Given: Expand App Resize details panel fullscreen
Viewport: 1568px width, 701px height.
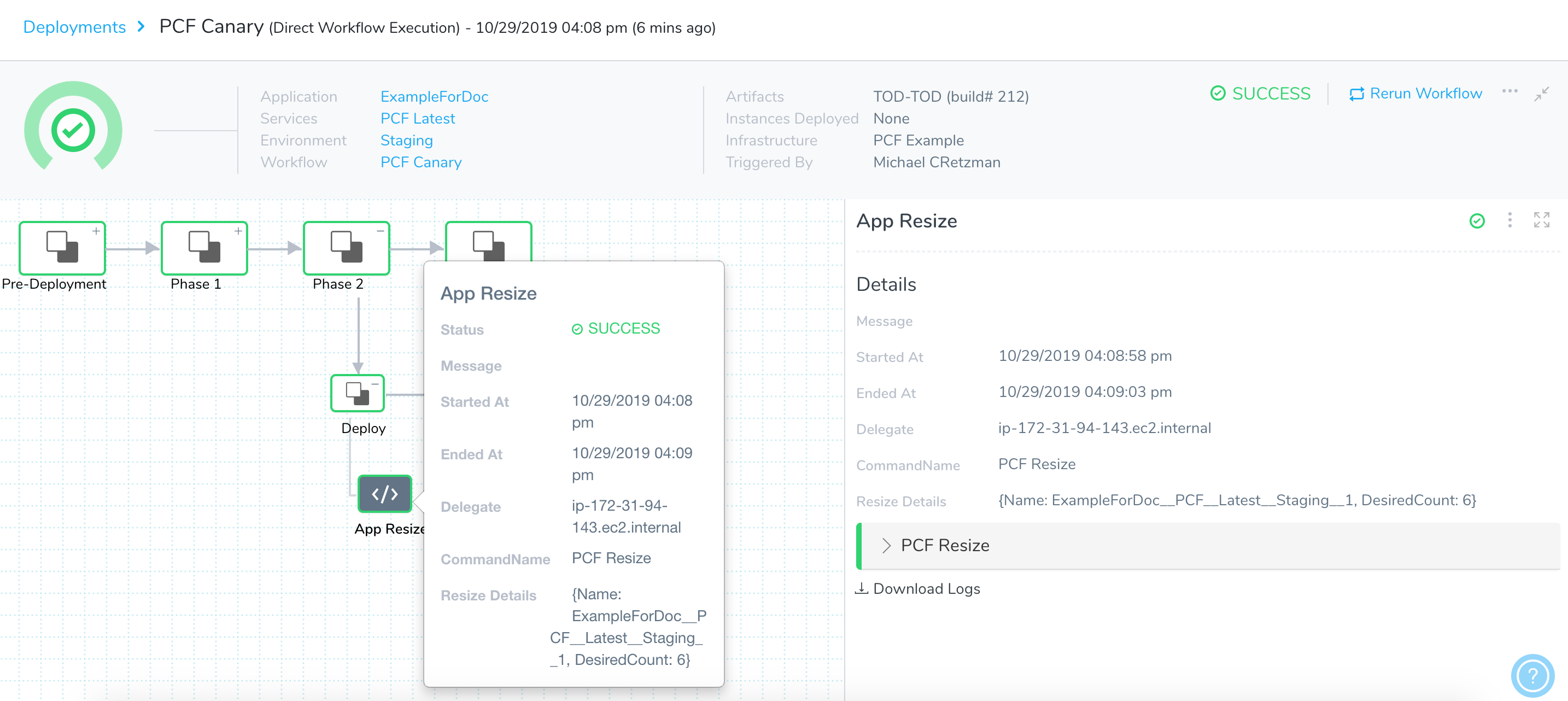Looking at the screenshot, I should click(x=1541, y=220).
